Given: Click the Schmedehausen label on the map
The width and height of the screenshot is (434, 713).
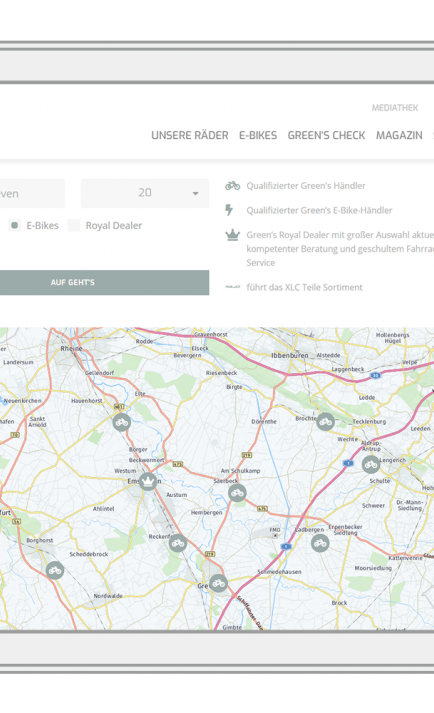Looking at the screenshot, I should tap(279, 572).
